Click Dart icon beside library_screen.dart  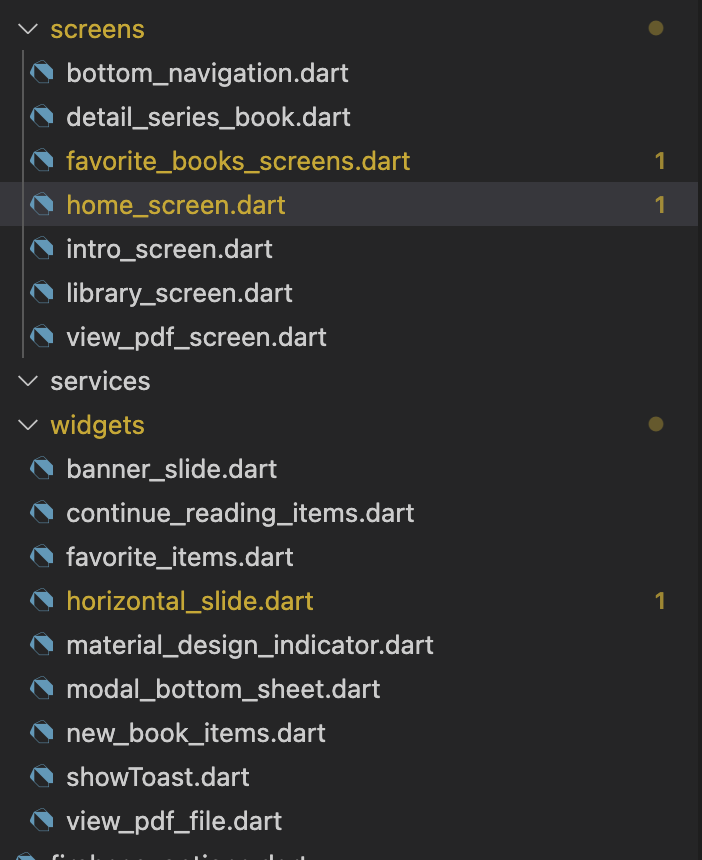(x=41, y=293)
